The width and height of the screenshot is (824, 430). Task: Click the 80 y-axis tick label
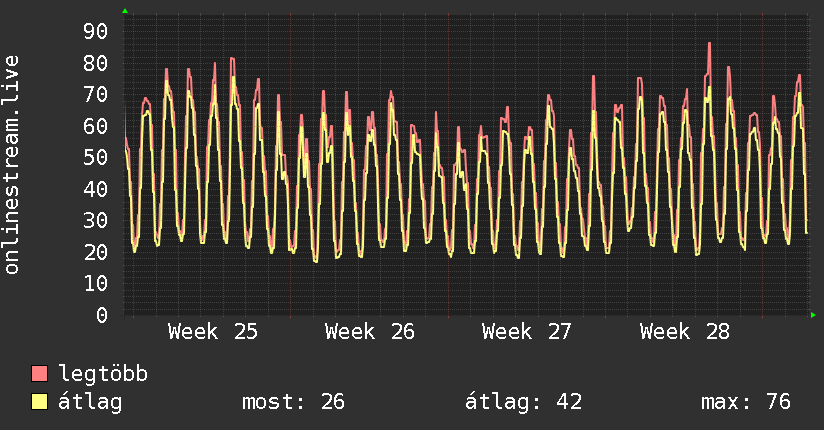(x=96, y=63)
